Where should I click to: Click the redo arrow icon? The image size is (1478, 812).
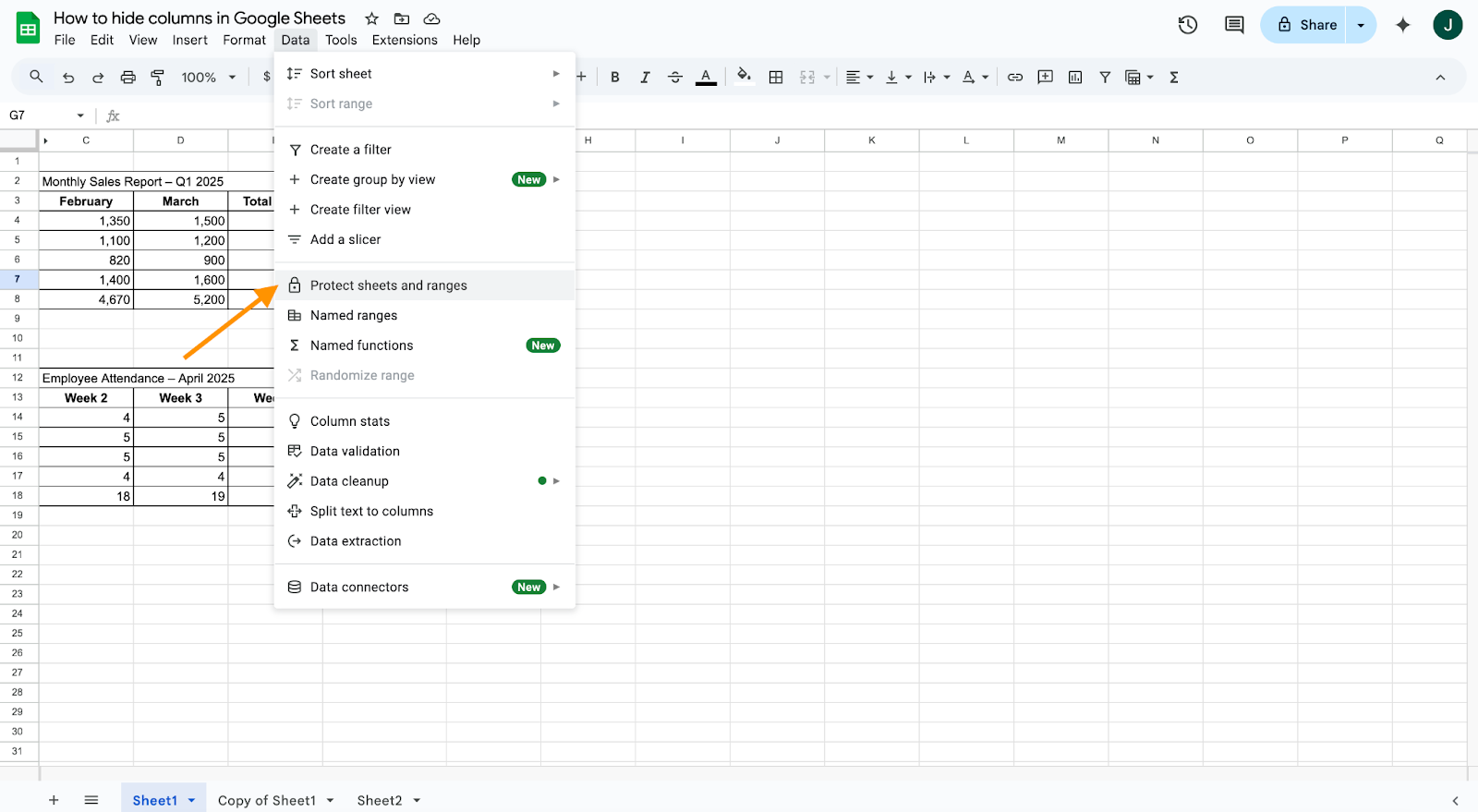pos(98,78)
